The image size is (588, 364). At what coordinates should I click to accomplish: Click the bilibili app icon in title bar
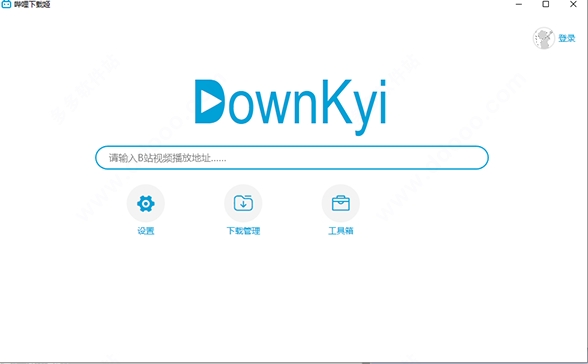pyautogui.click(x=6, y=4)
